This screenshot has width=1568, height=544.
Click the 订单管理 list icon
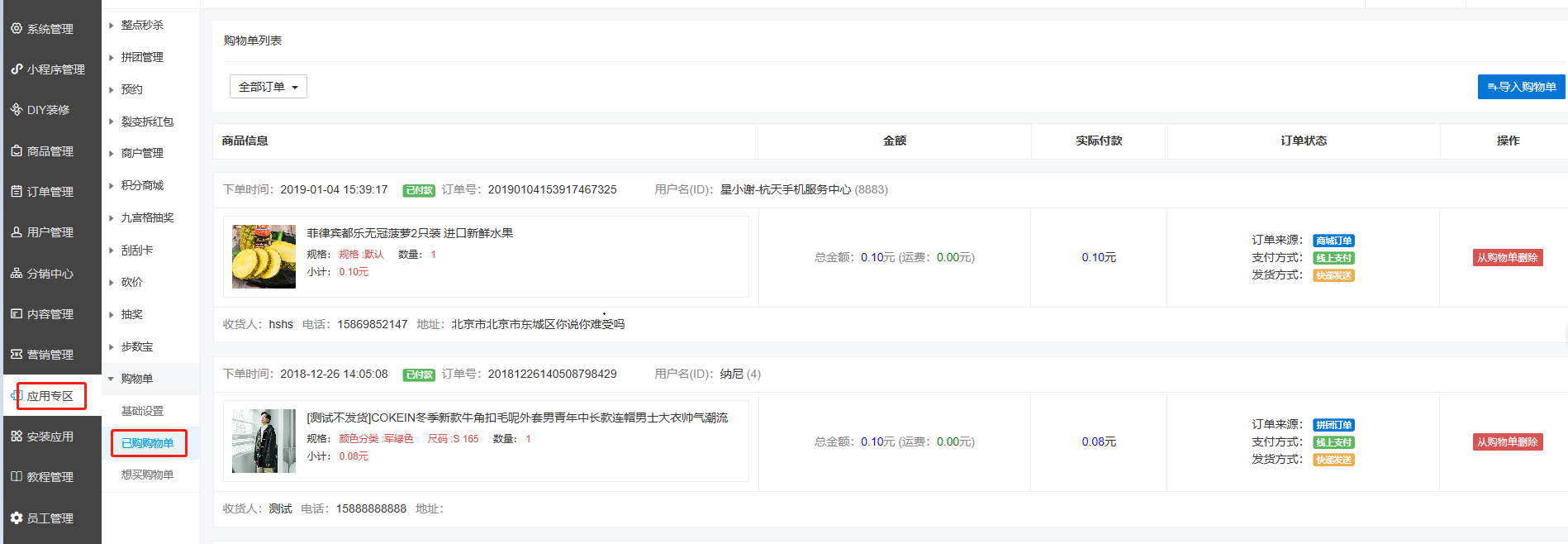(x=17, y=192)
